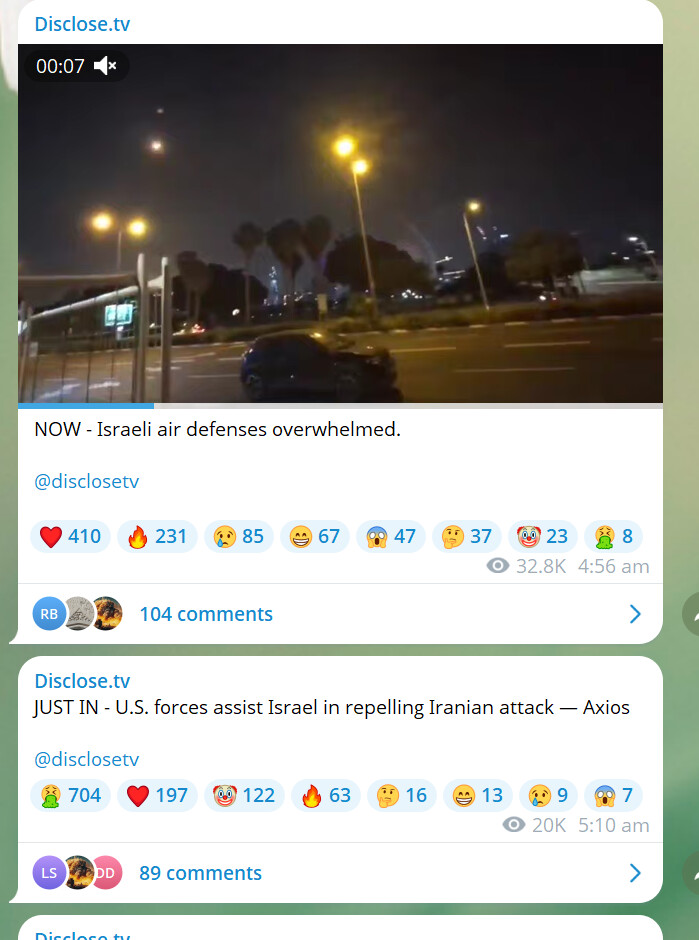
Task: Click the crying face reaction 85
Action: 239,537
